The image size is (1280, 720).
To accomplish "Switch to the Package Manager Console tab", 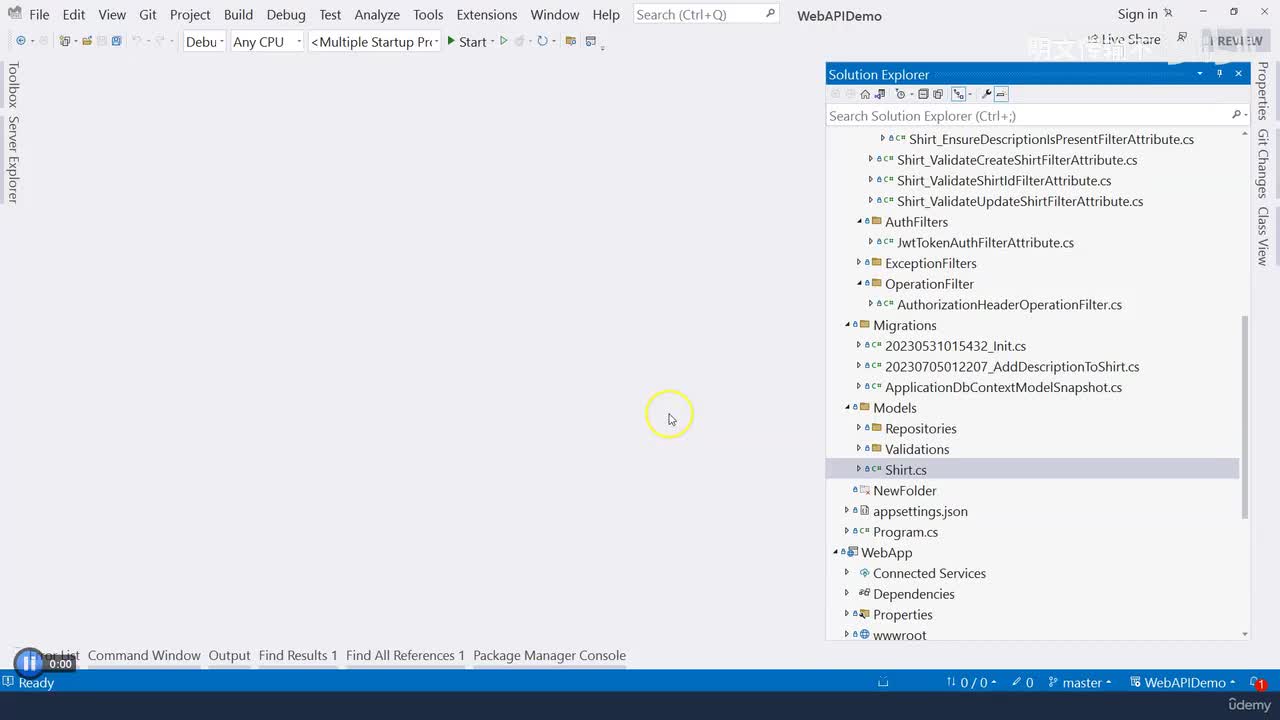I will pyautogui.click(x=549, y=656).
